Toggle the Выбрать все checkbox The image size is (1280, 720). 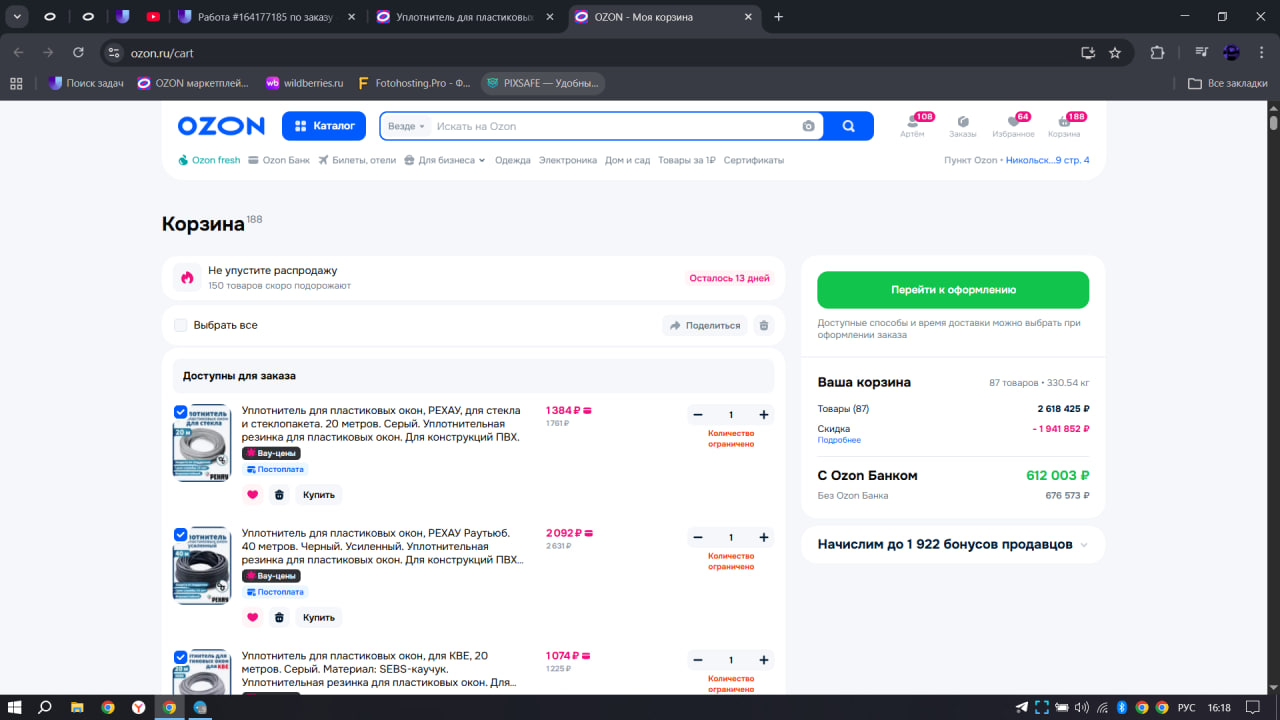(x=180, y=325)
